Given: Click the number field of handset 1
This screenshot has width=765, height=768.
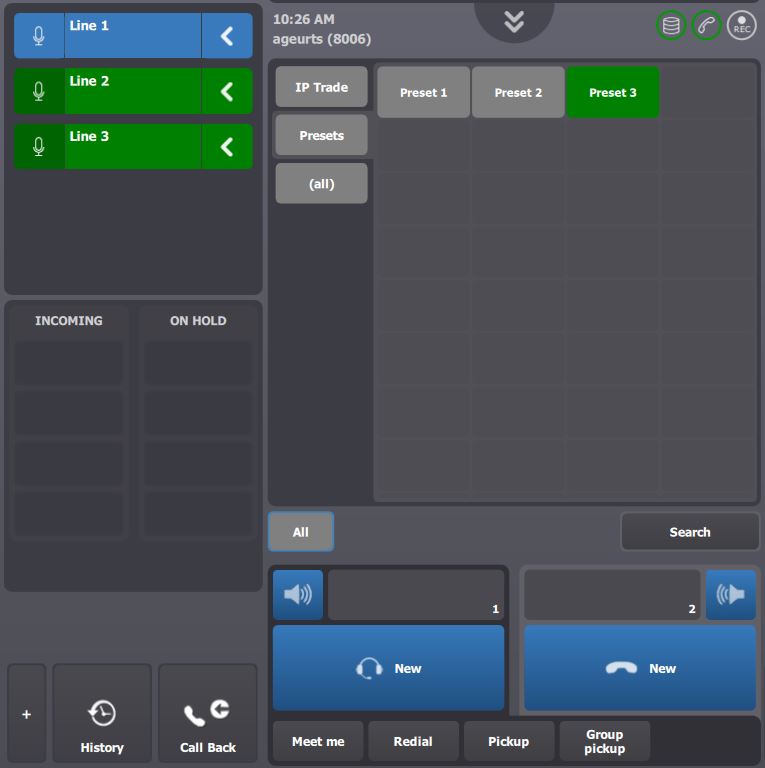Looking at the screenshot, I should coord(416,595).
